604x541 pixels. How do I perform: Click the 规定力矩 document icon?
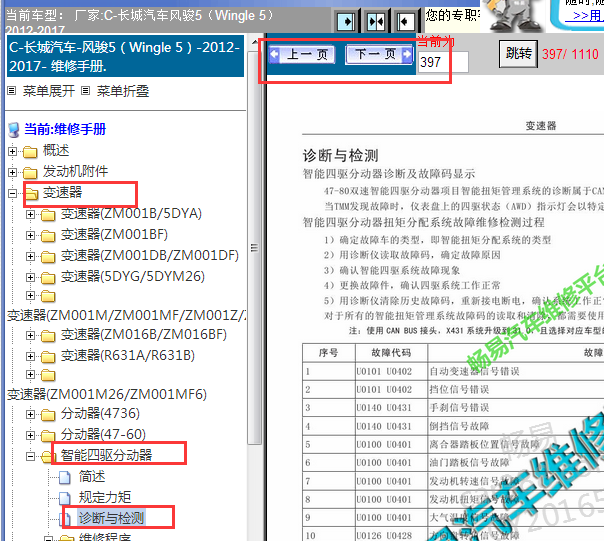pos(65,498)
